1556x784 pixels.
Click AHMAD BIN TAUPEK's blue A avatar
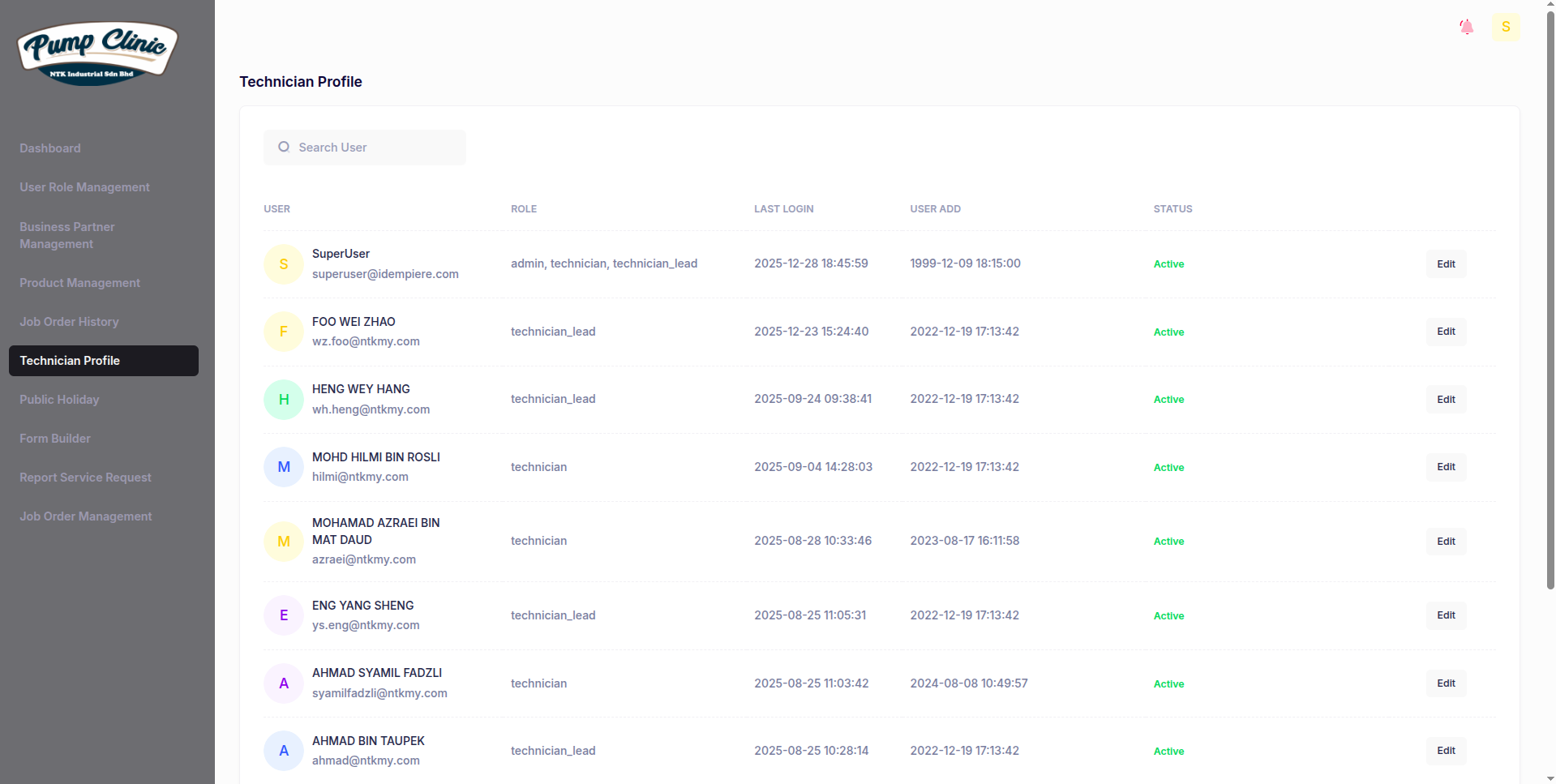point(284,751)
